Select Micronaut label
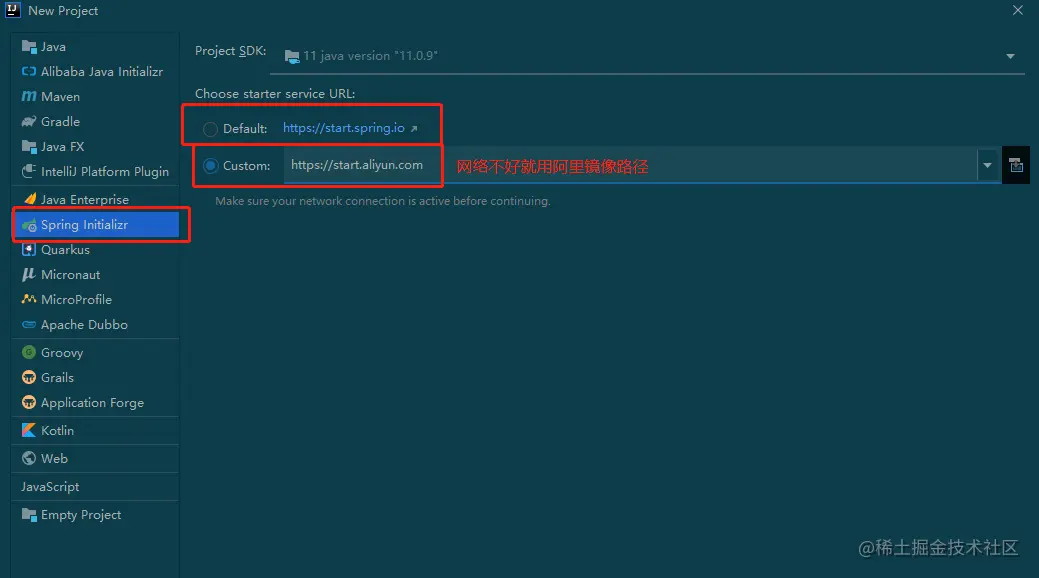 coord(70,274)
